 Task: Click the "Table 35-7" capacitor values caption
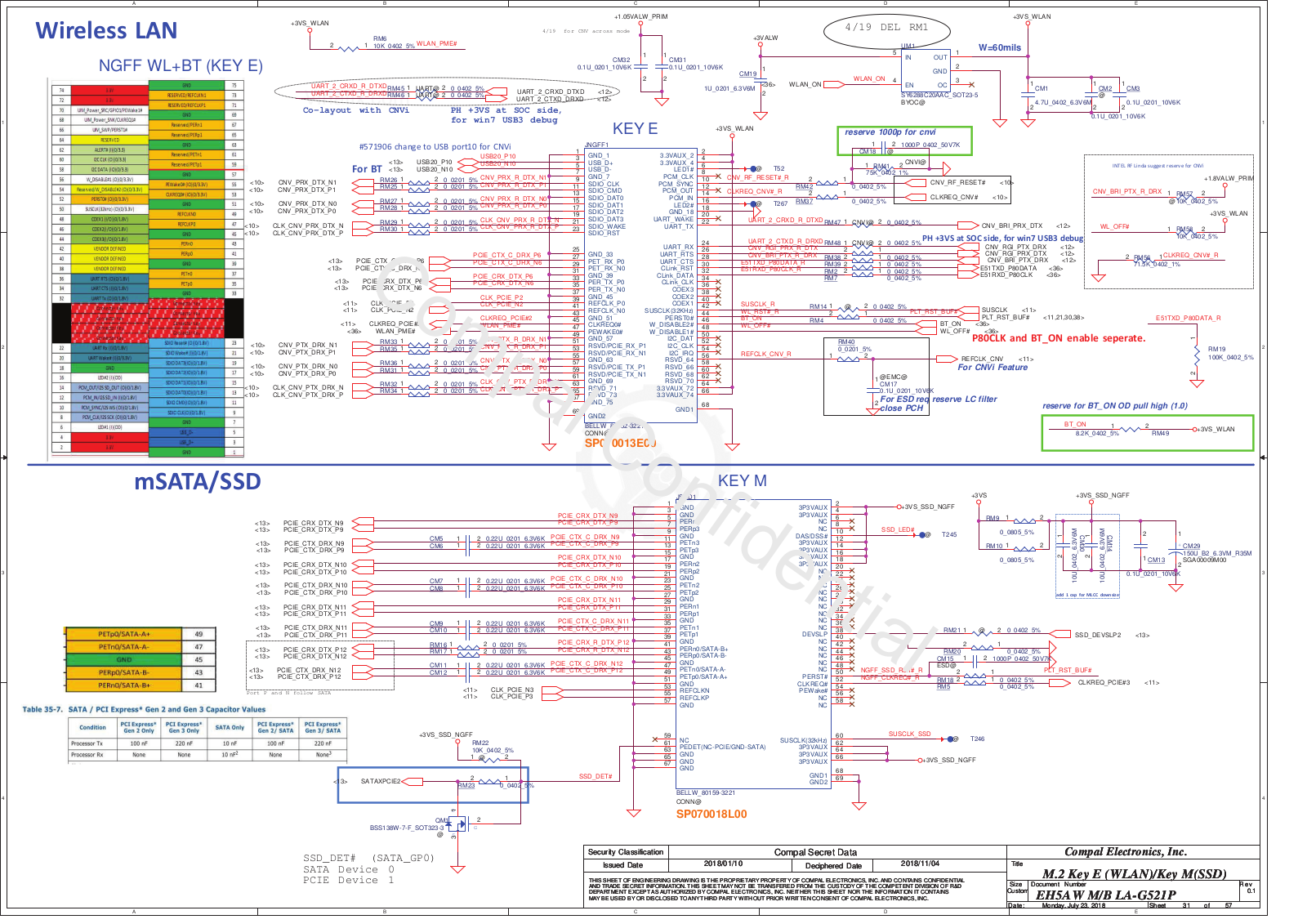[144, 710]
